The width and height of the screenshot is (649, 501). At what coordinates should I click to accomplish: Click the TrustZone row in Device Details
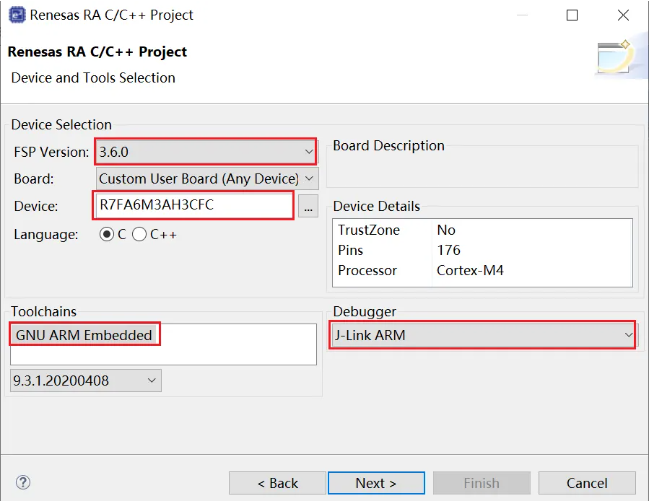click(482, 230)
